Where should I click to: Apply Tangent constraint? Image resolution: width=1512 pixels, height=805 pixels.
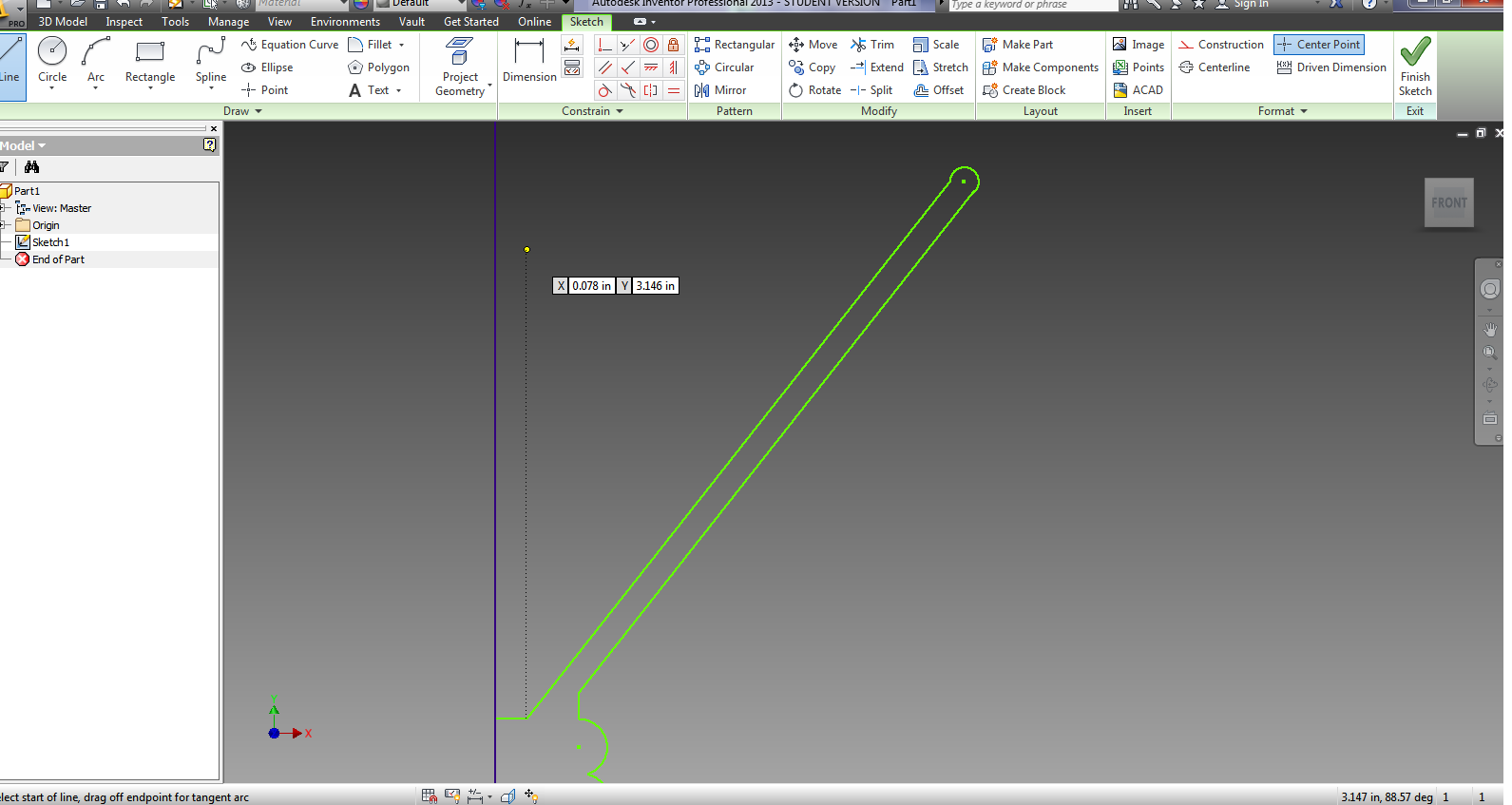(x=605, y=90)
